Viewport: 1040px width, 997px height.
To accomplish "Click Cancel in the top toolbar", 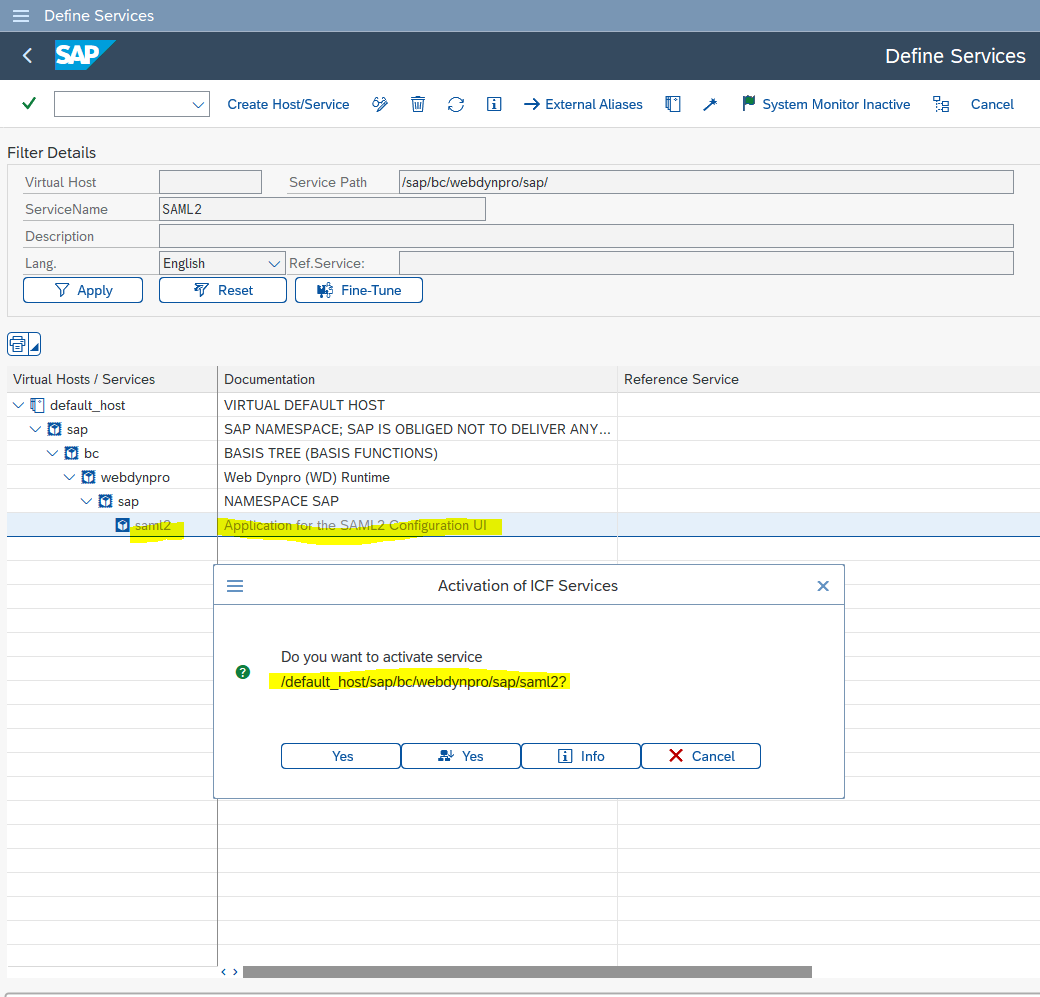I will click(x=992, y=104).
